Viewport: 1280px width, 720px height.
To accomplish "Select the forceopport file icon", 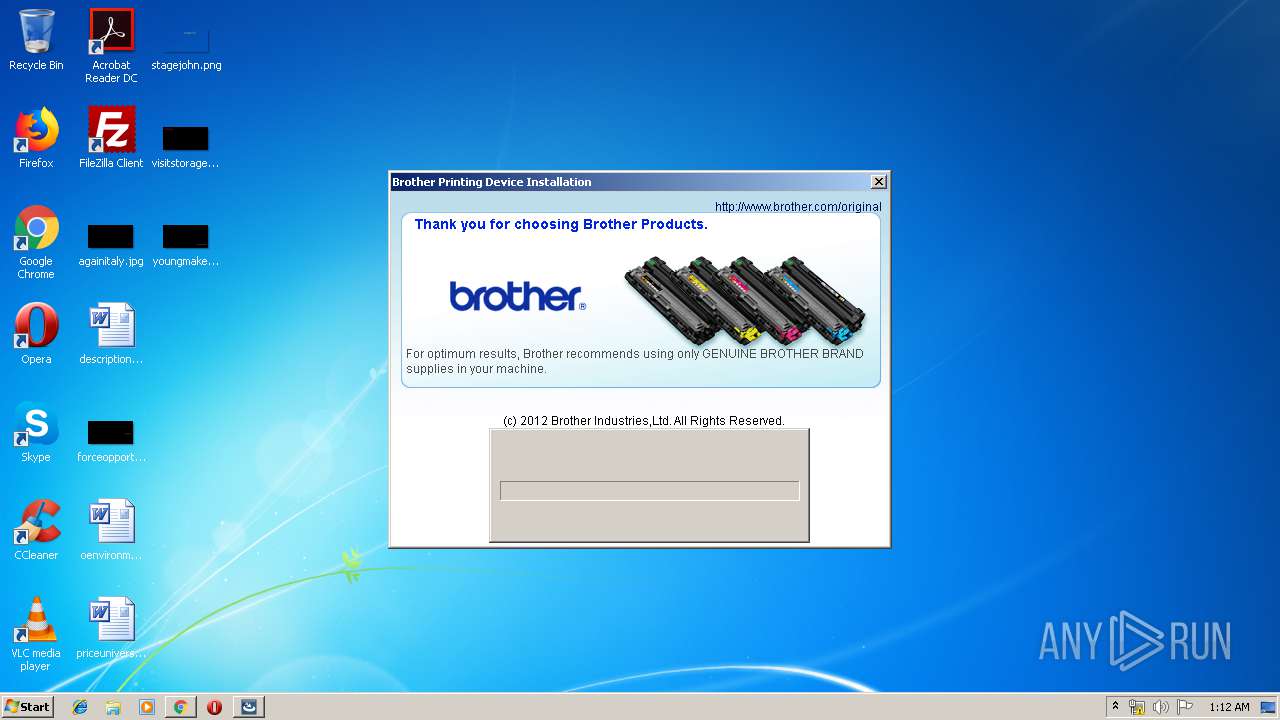I will (111, 440).
